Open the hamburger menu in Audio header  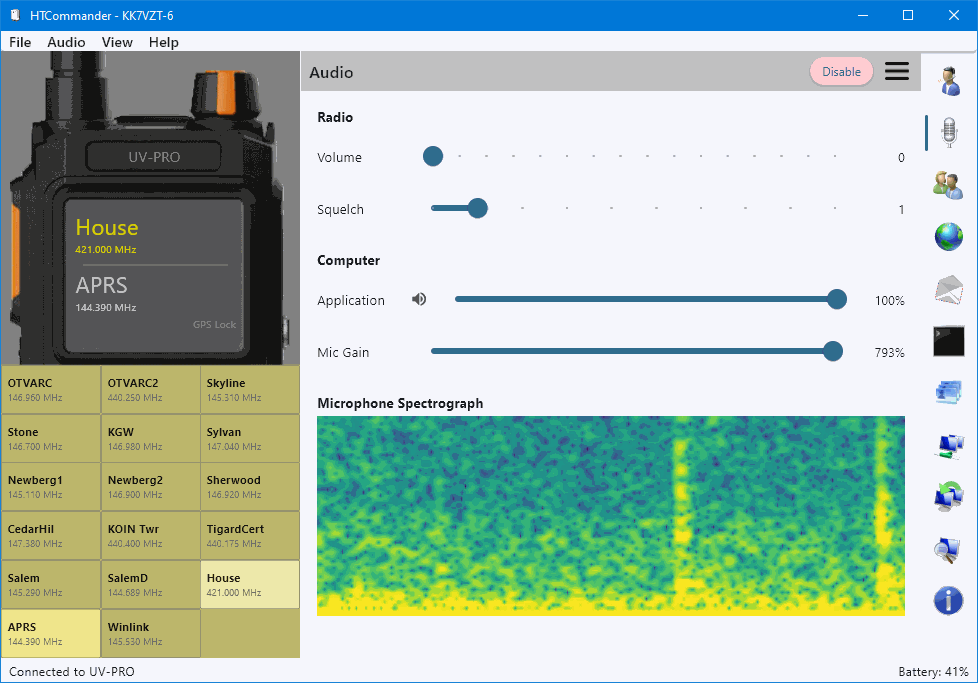coord(896,71)
